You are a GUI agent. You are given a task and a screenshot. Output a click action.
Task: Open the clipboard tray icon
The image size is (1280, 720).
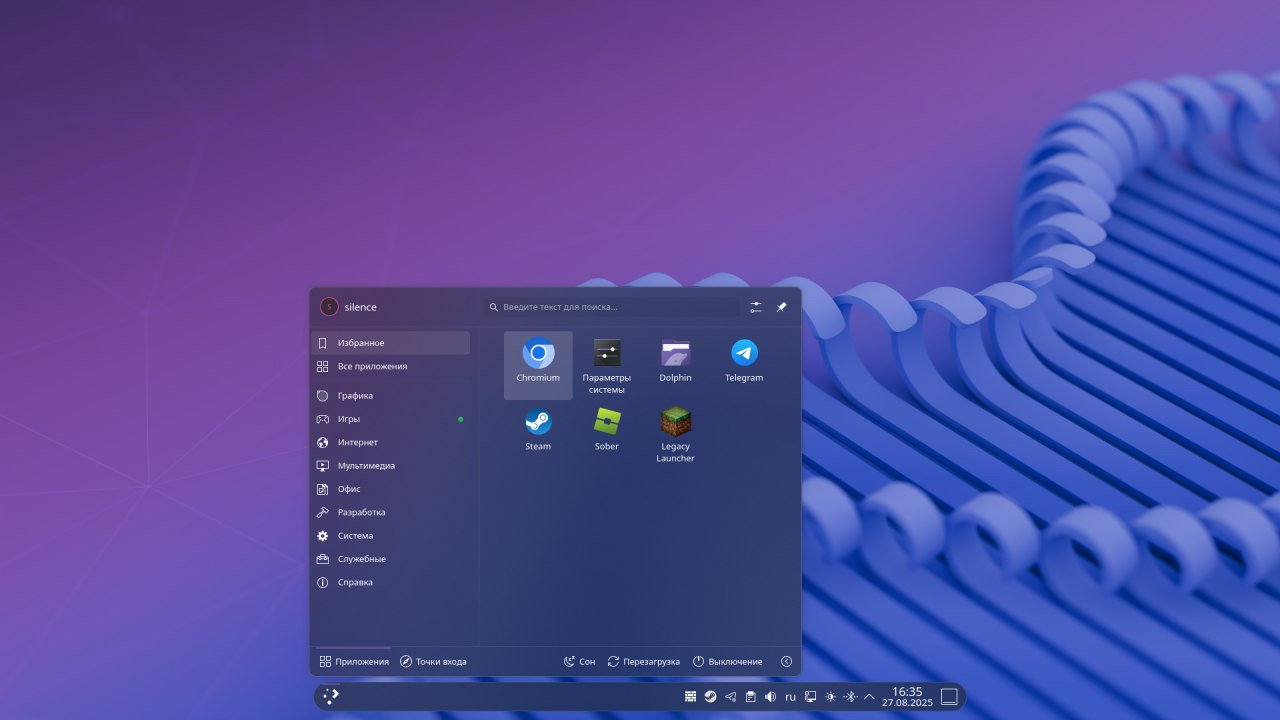750,697
